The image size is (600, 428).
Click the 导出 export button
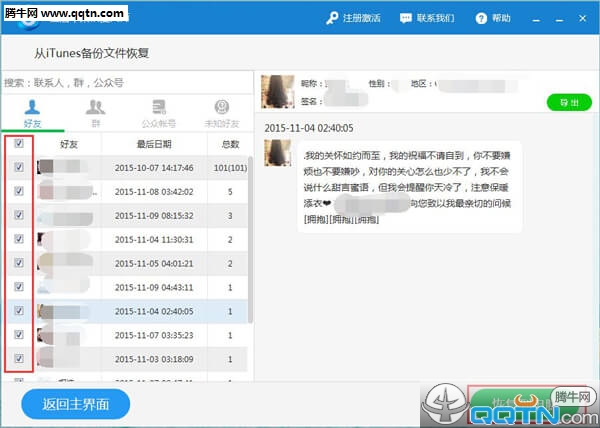coord(569,103)
